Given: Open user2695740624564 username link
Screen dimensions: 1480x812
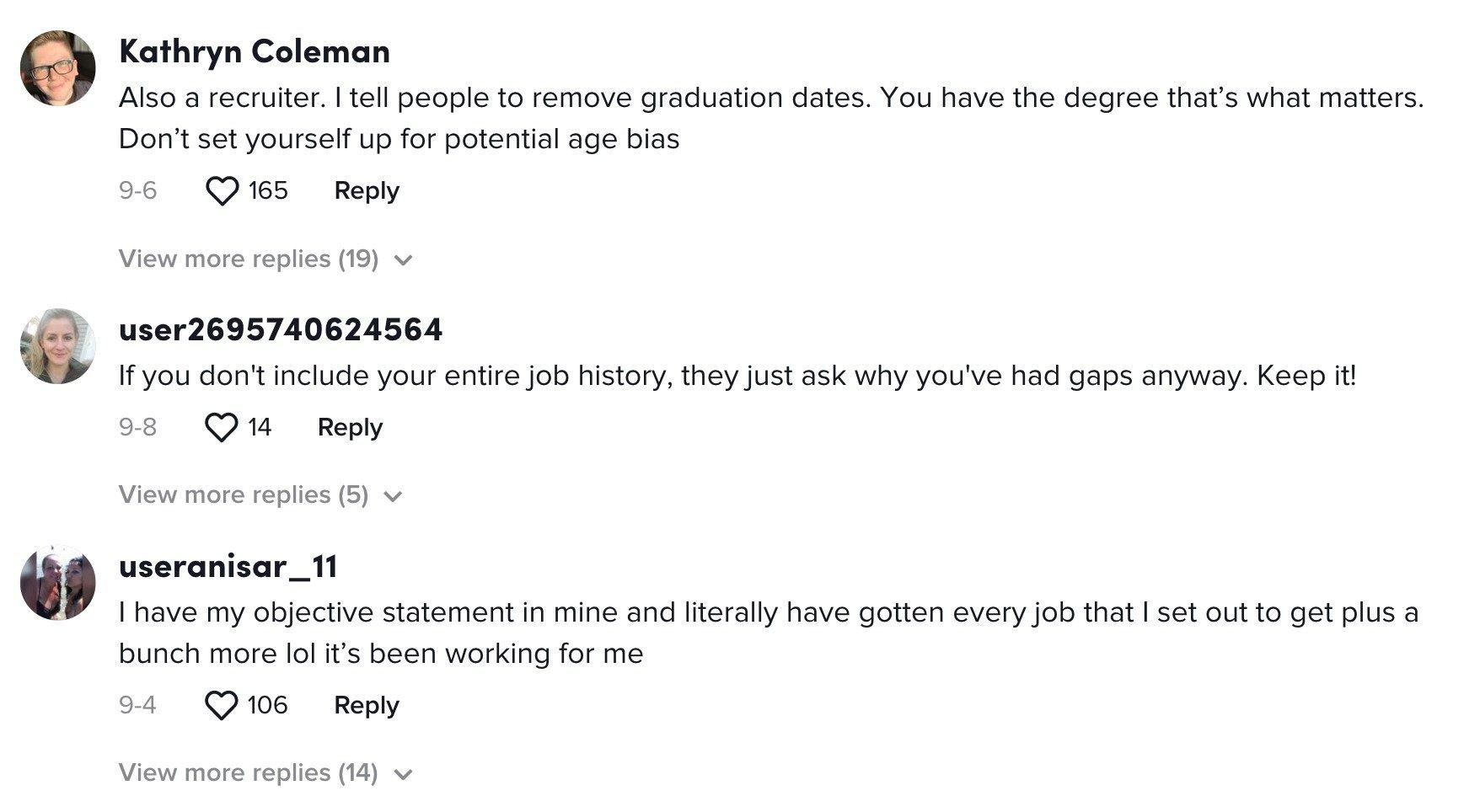Looking at the screenshot, I should tap(281, 330).
